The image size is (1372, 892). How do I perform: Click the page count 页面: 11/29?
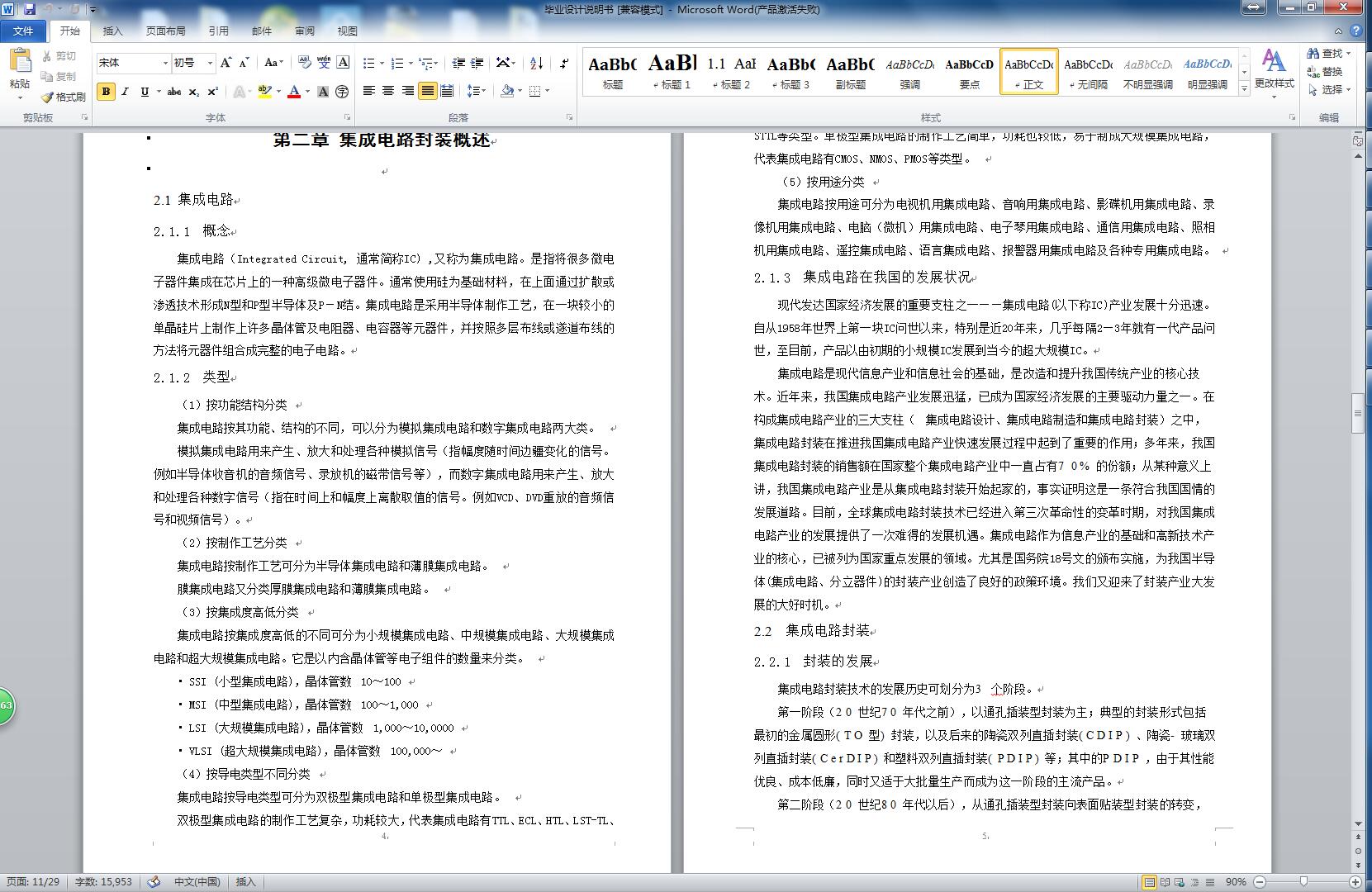tap(33, 882)
